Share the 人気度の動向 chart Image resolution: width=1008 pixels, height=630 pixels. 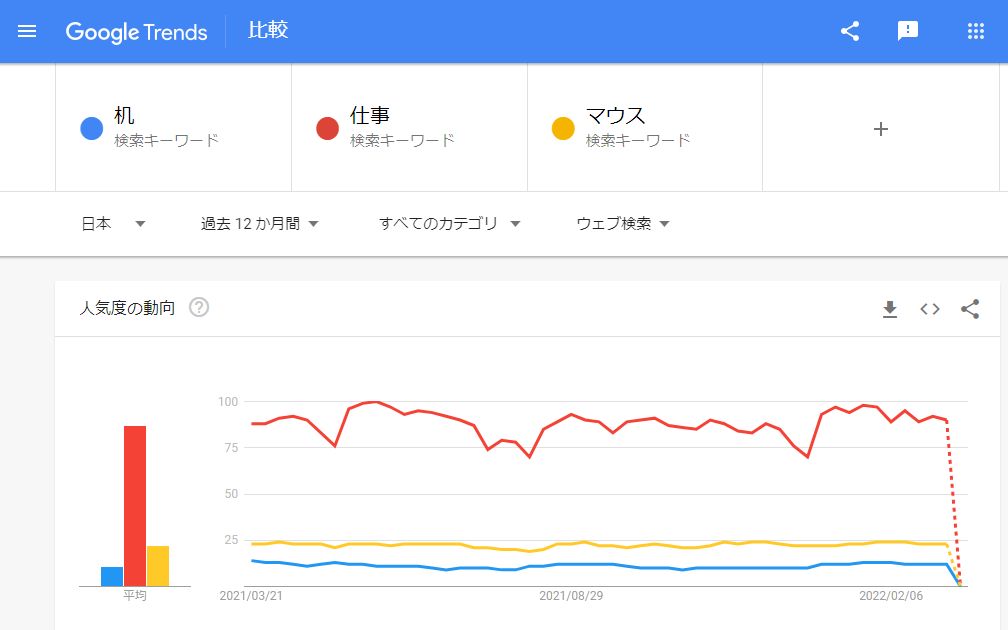click(x=970, y=309)
